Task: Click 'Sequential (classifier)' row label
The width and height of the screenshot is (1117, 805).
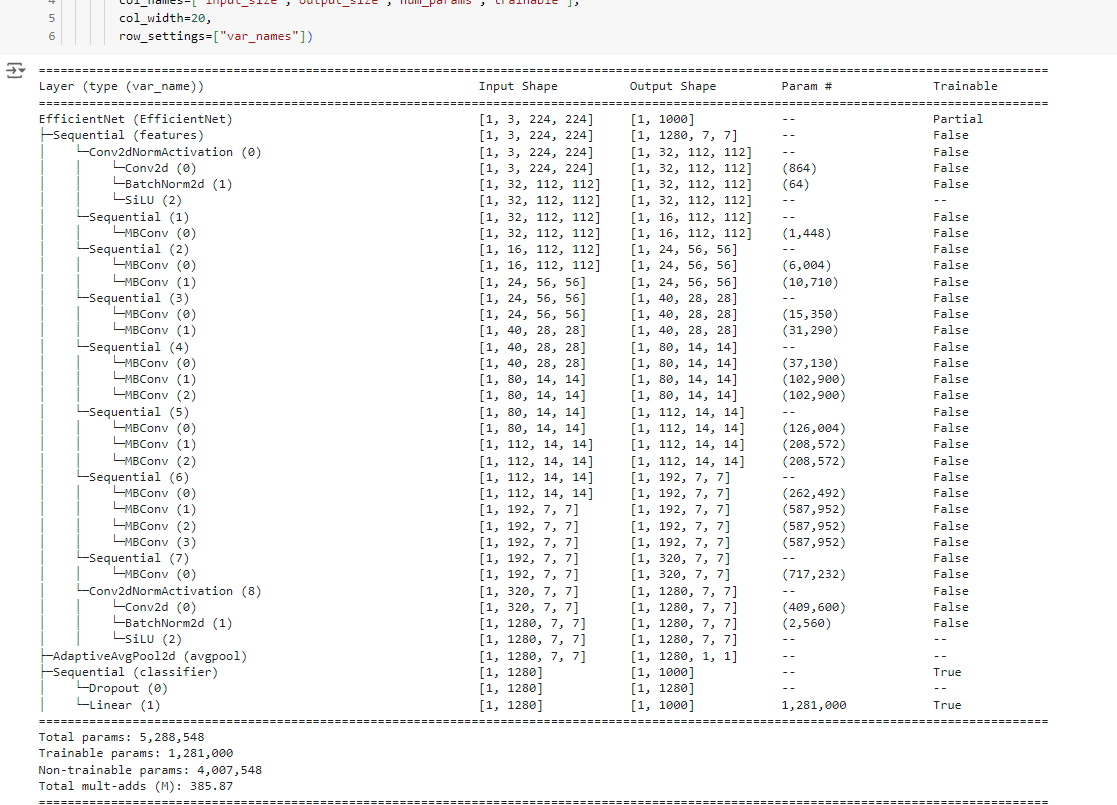Action: [x=135, y=672]
